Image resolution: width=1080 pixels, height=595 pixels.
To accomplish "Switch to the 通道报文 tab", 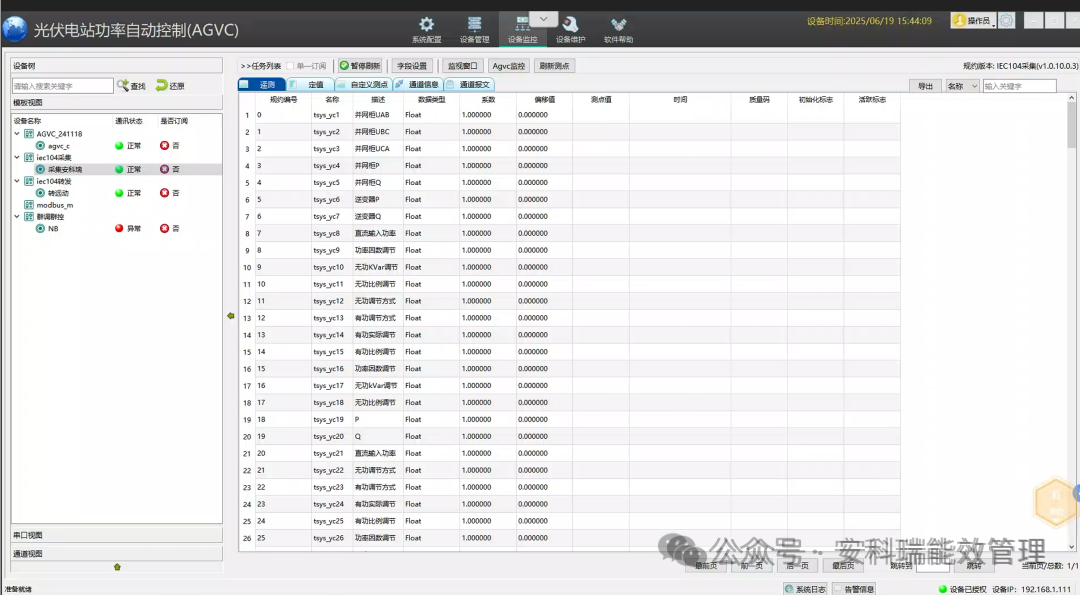I will (469, 85).
